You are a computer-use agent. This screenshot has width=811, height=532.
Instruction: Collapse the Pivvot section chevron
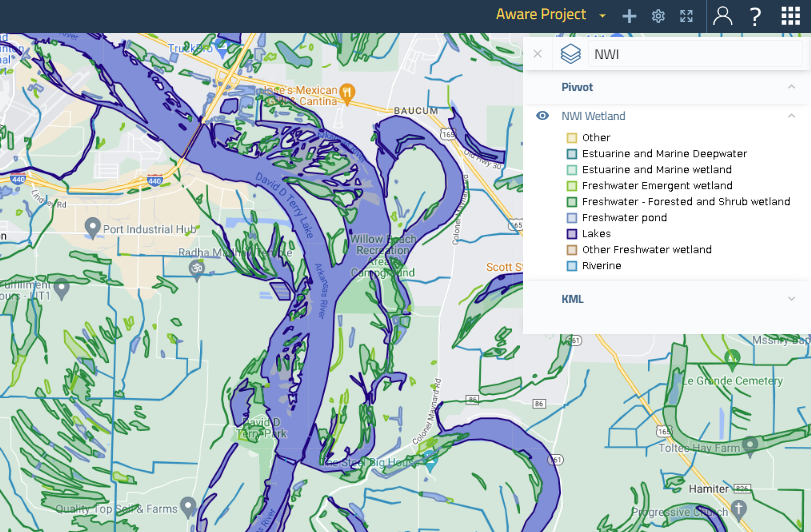[x=791, y=88]
